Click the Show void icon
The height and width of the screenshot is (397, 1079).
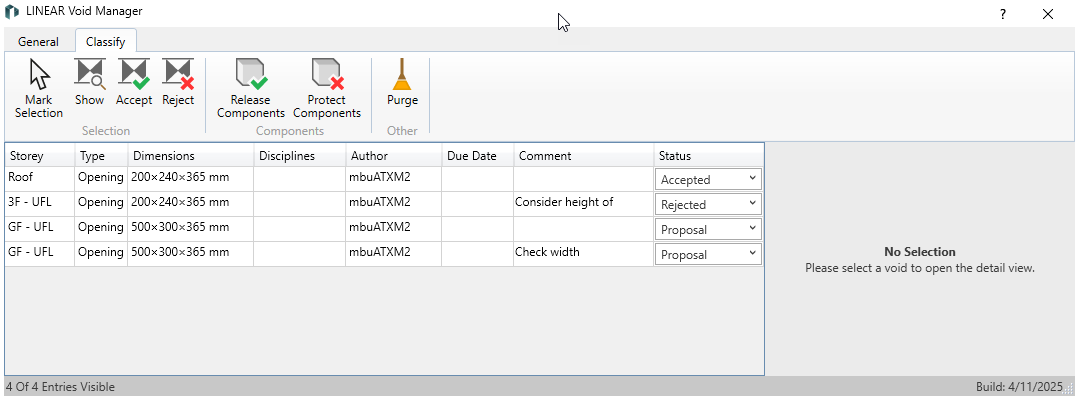[x=89, y=74]
